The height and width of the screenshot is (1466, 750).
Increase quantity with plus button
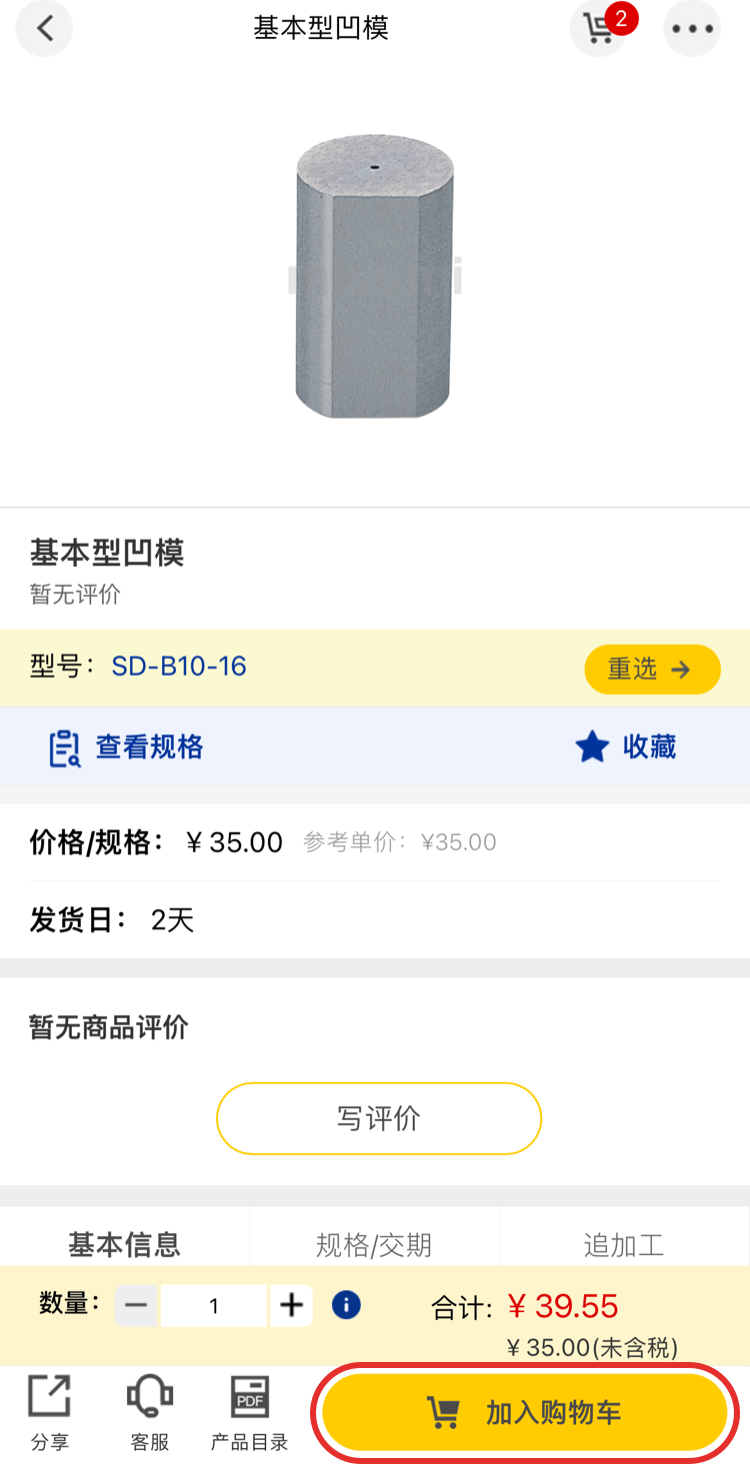(x=291, y=1305)
